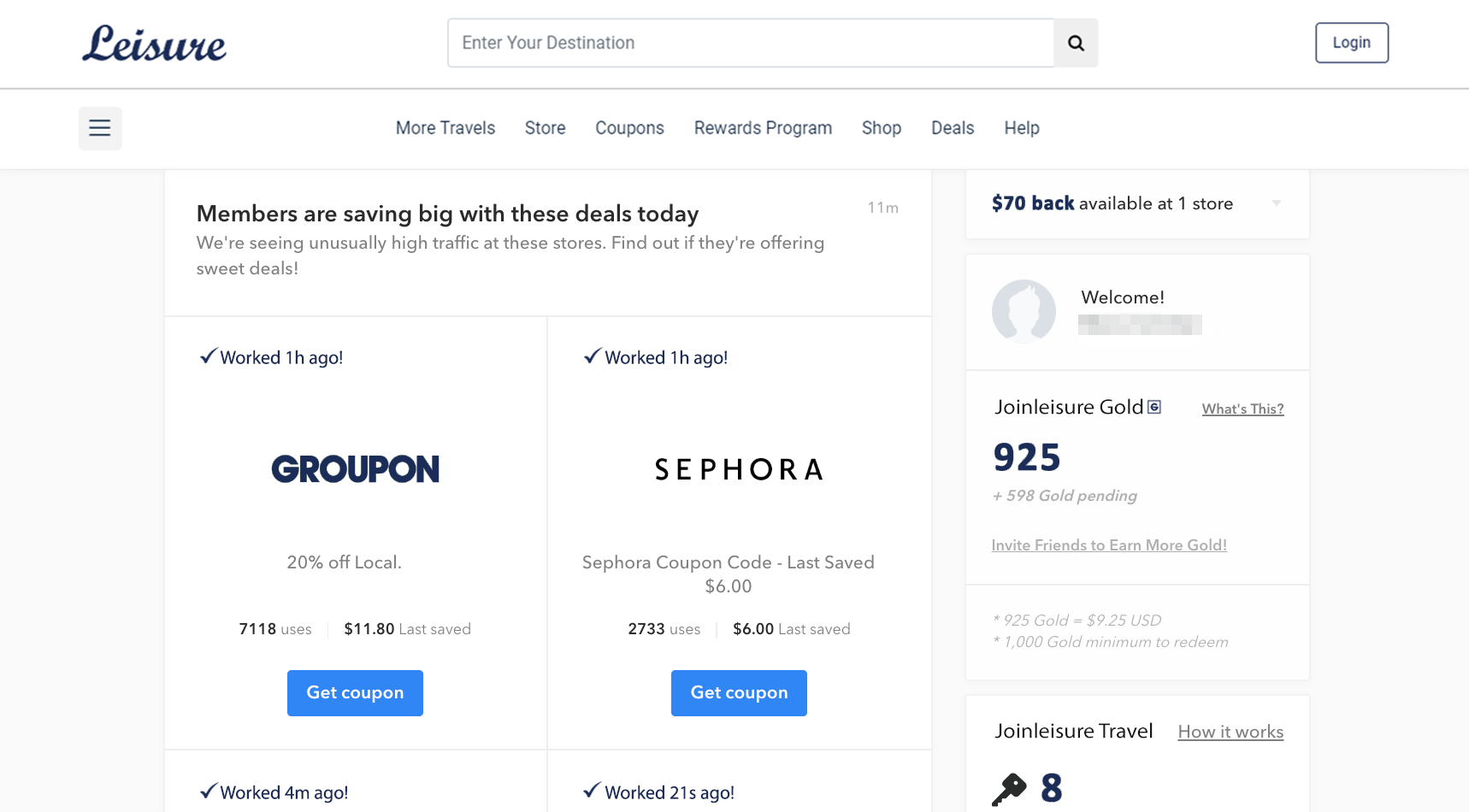Click the user avatar picture
Screen dimensions: 1469x812
pyautogui.click(x=1024, y=311)
